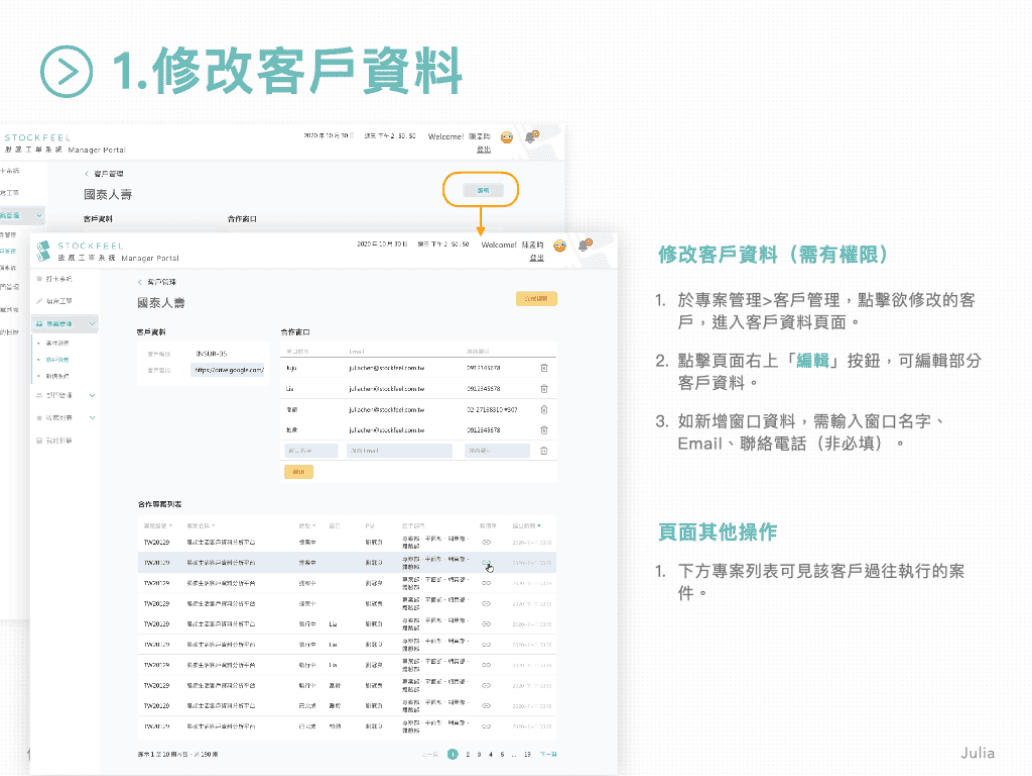Click the back arrow beside 客戶管理 breadcrumb
The height and width of the screenshot is (776, 1032).
[140, 282]
